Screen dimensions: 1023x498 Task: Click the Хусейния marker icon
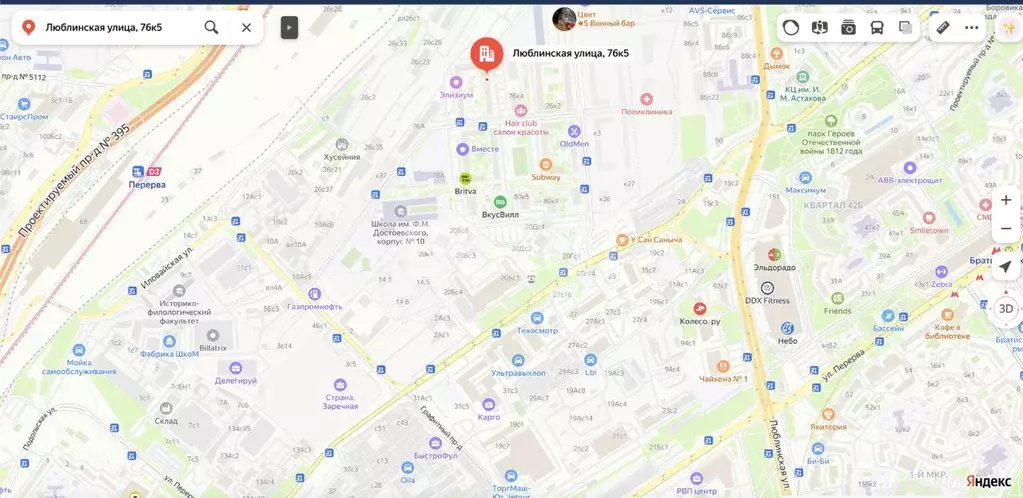click(x=341, y=144)
